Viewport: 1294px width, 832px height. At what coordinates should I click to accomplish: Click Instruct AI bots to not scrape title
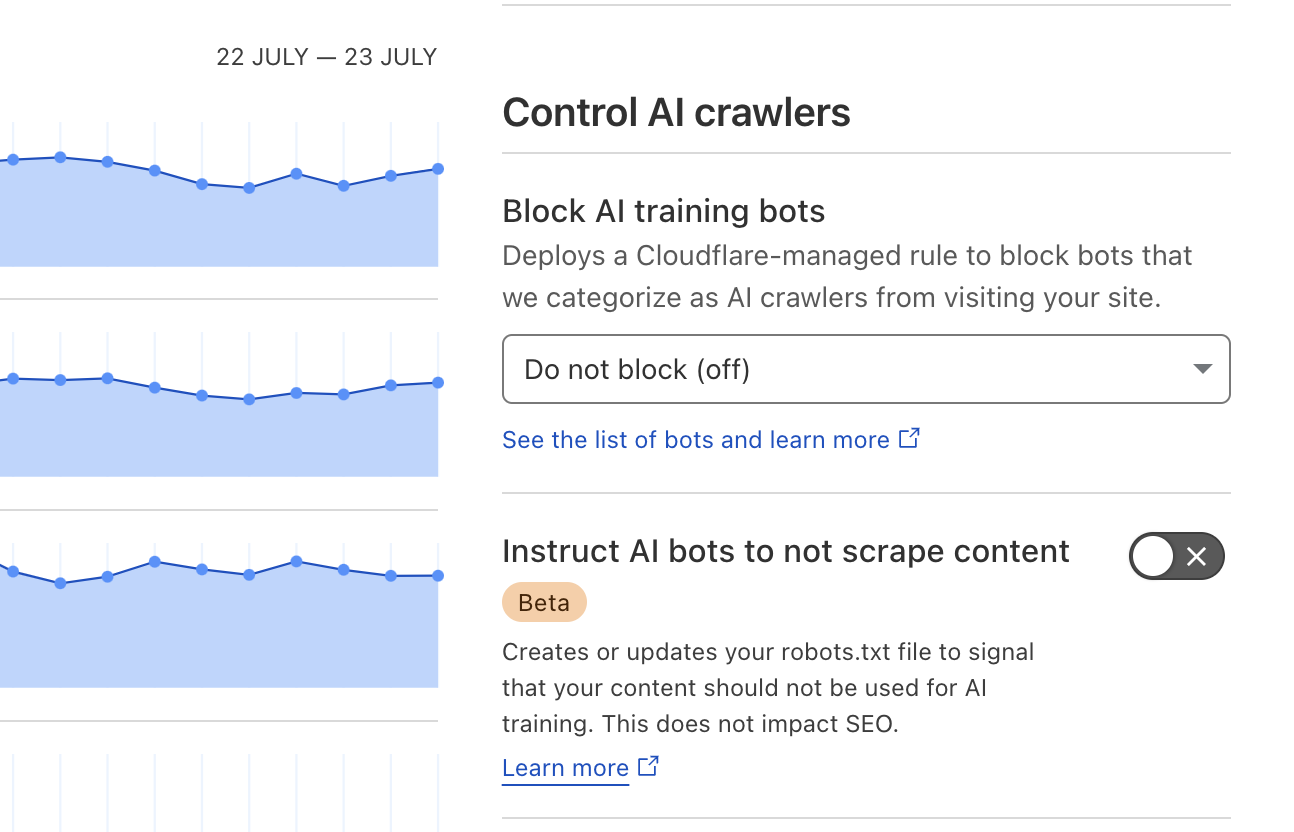click(785, 551)
